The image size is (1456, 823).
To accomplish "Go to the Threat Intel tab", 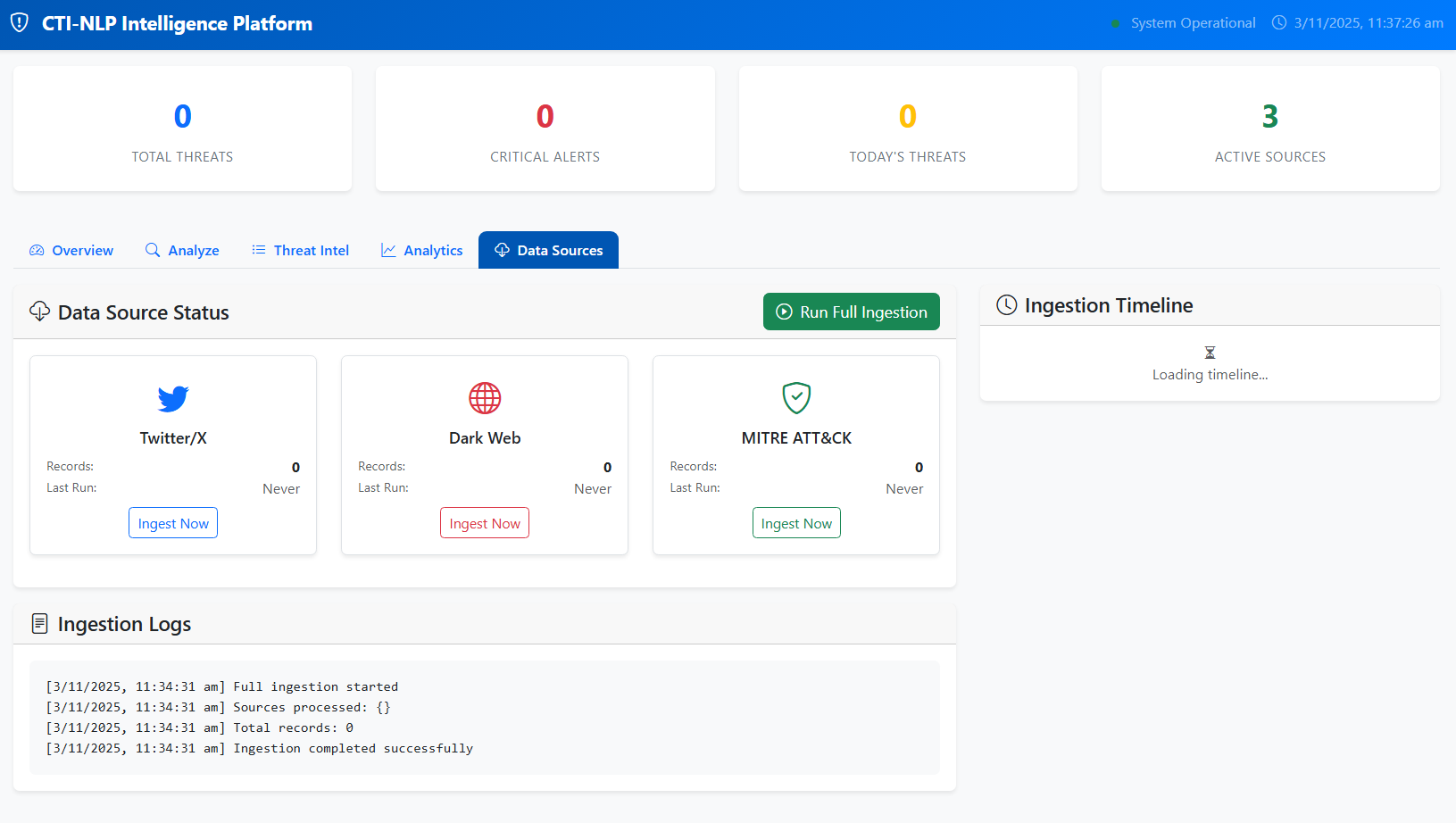I will pos(300,251).
